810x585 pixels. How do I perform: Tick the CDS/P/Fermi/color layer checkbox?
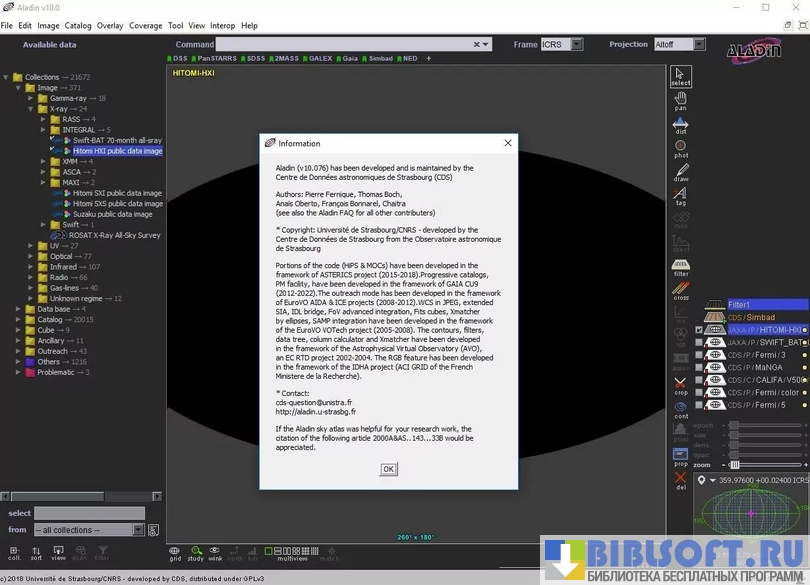click(699, 392)
